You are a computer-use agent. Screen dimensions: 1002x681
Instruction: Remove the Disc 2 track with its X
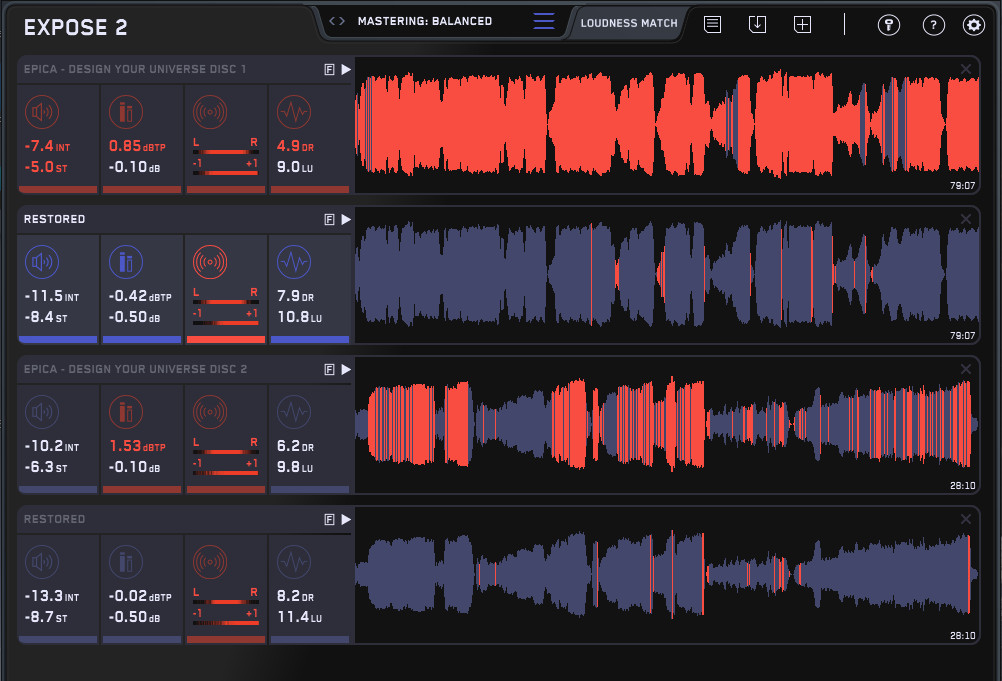966,369
